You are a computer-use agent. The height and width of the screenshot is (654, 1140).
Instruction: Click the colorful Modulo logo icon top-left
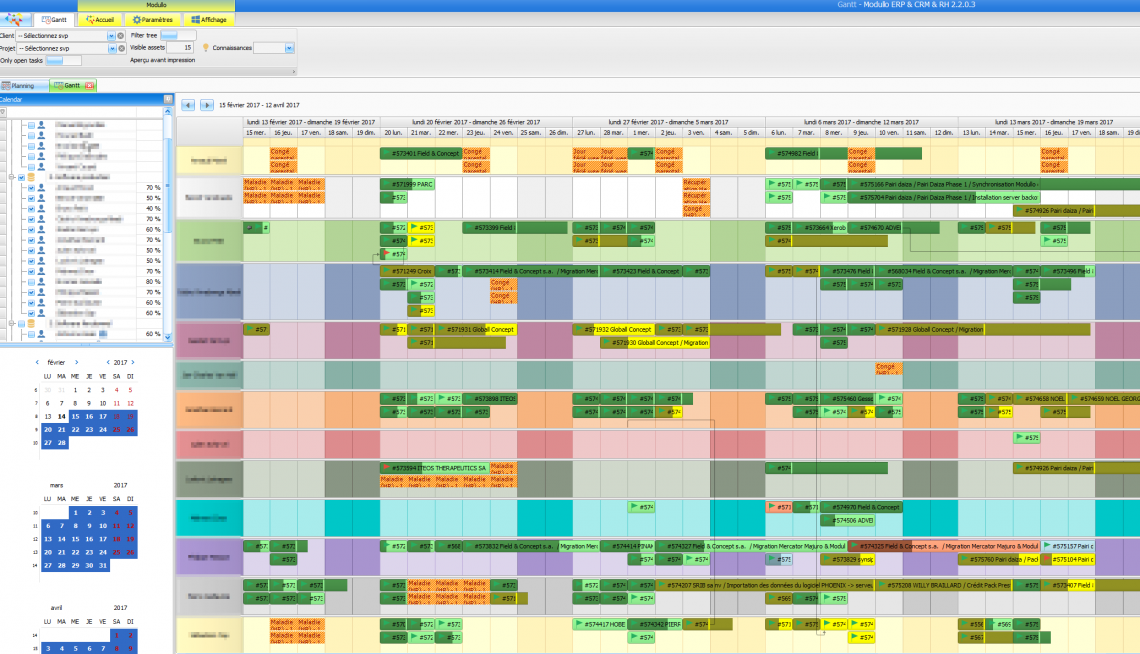click(14, 18)
